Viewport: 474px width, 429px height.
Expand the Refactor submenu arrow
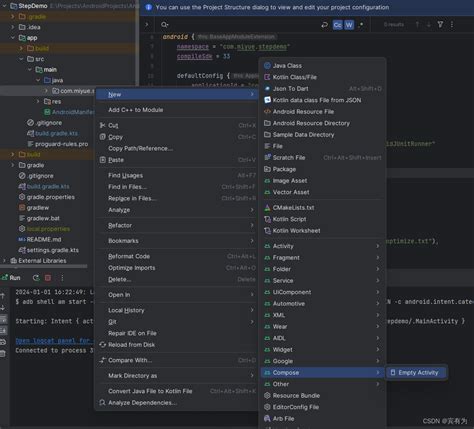252,225
